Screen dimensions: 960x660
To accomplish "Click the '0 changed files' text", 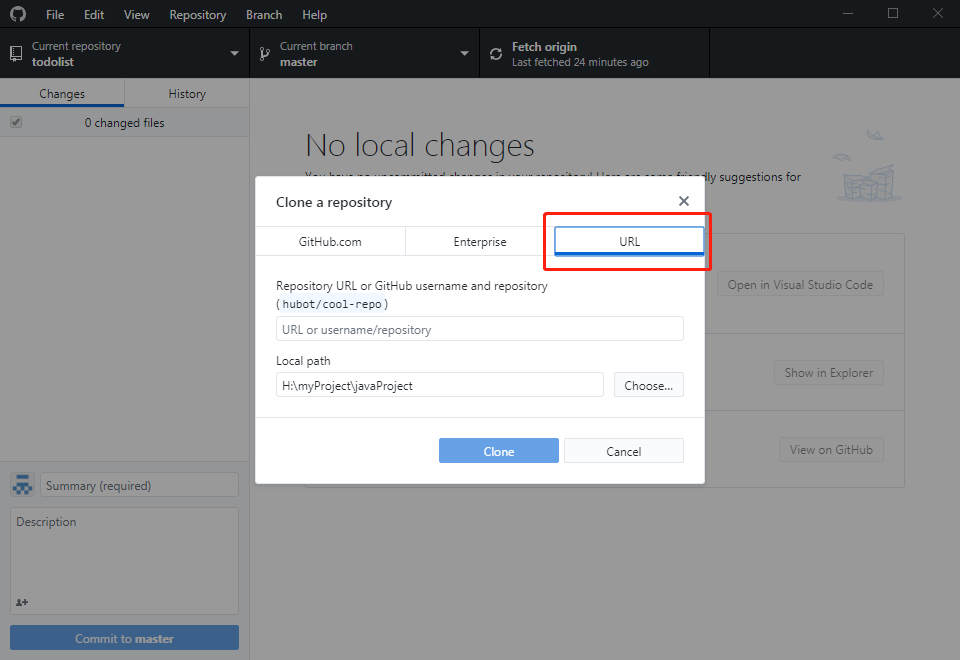I will 124,122.
